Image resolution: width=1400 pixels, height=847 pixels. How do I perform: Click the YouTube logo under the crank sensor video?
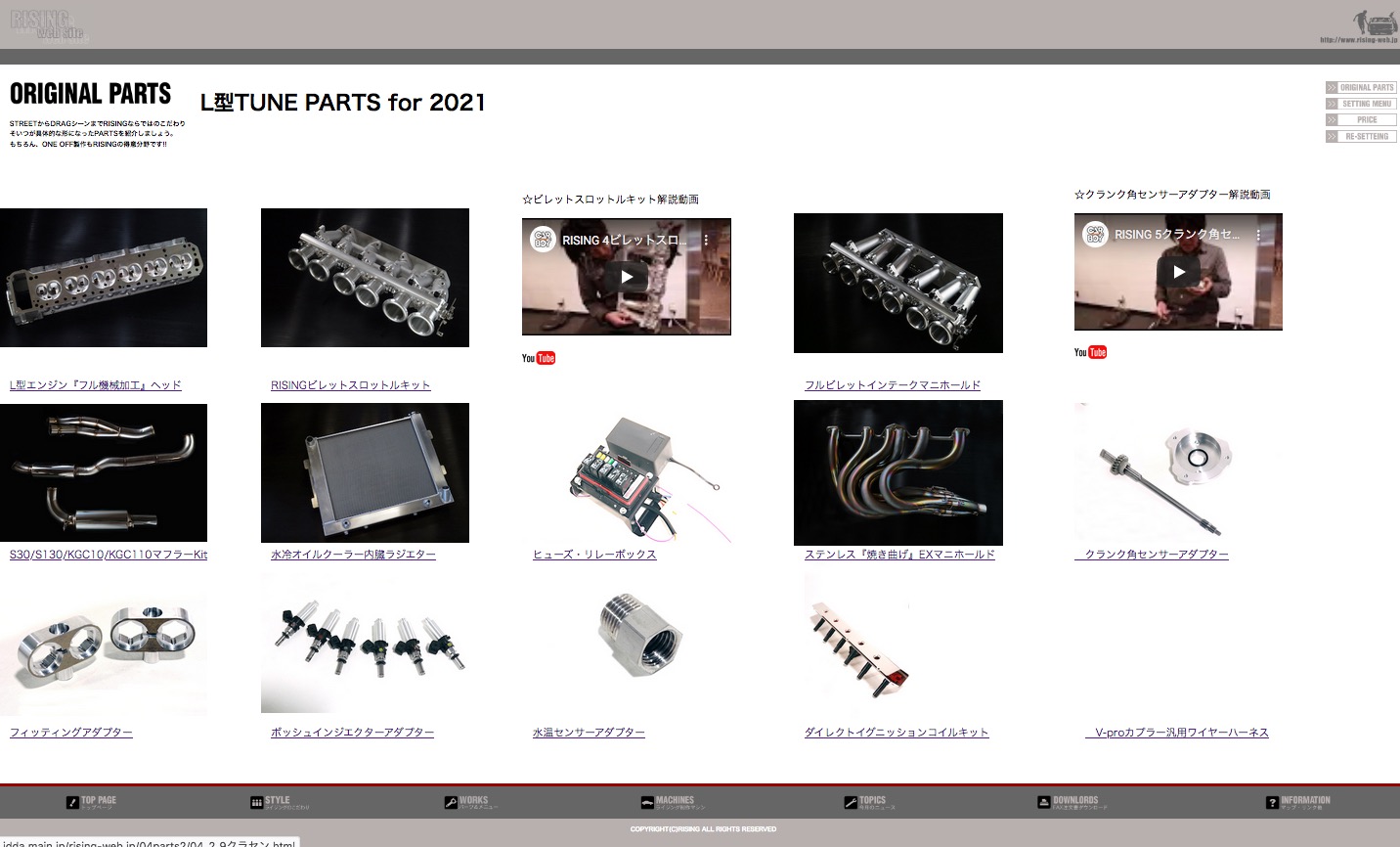pos(1090,352)
